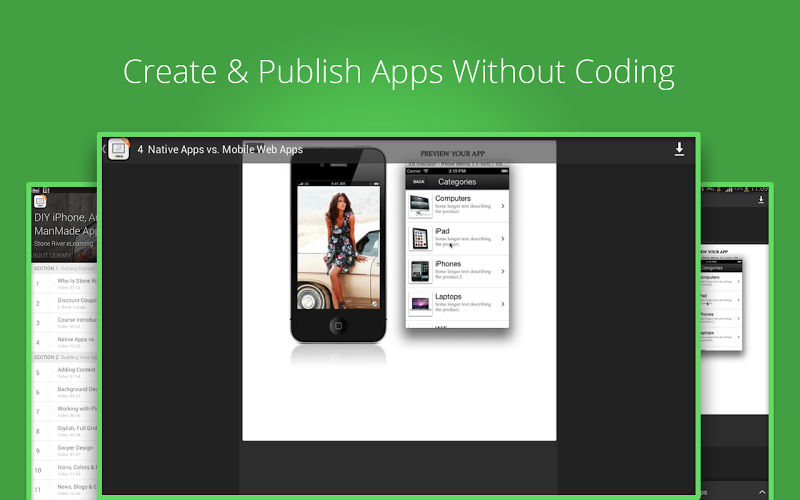Open the Laptops row chevron

502,303
